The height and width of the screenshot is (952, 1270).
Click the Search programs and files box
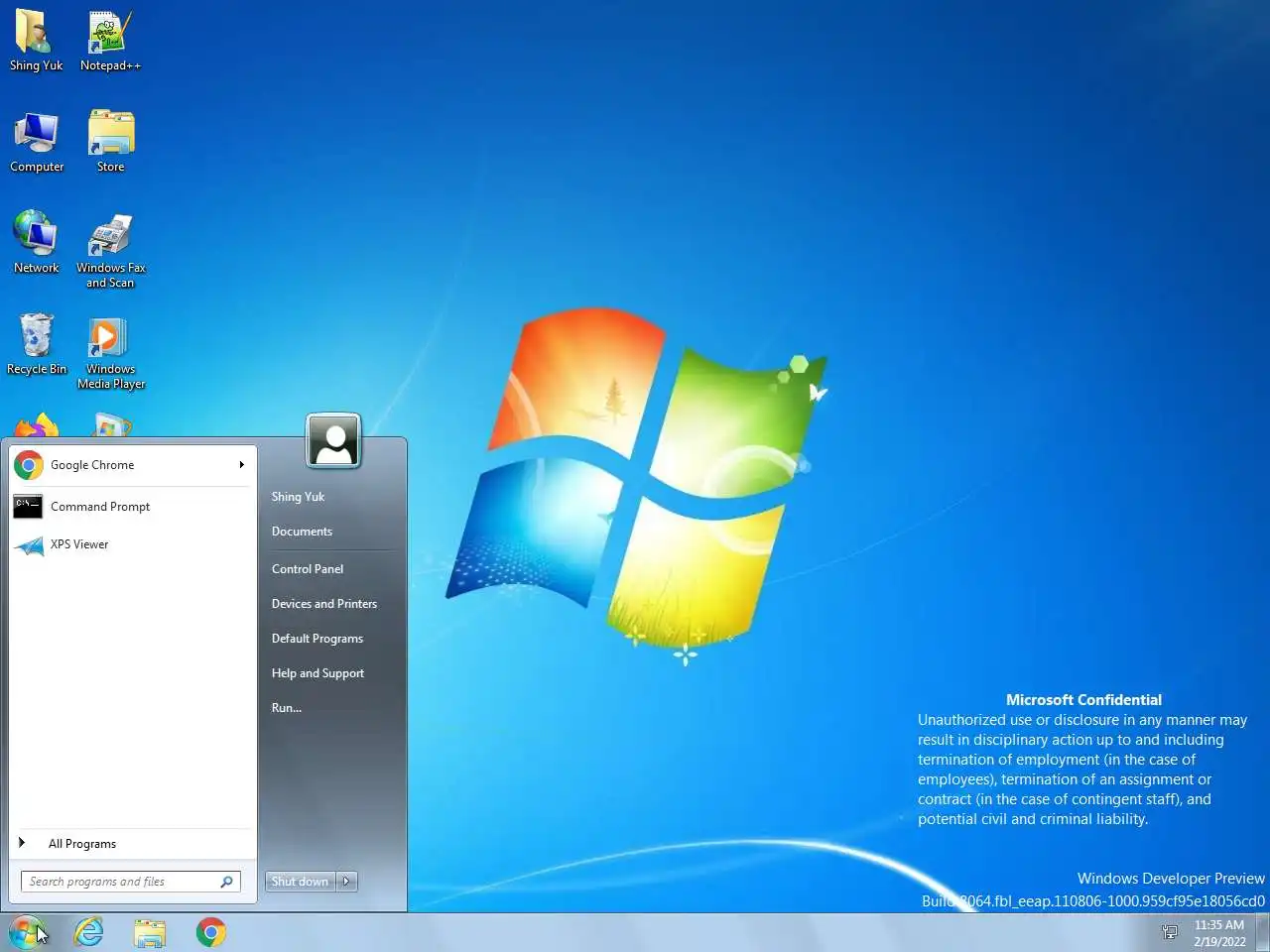pos(130,882)
